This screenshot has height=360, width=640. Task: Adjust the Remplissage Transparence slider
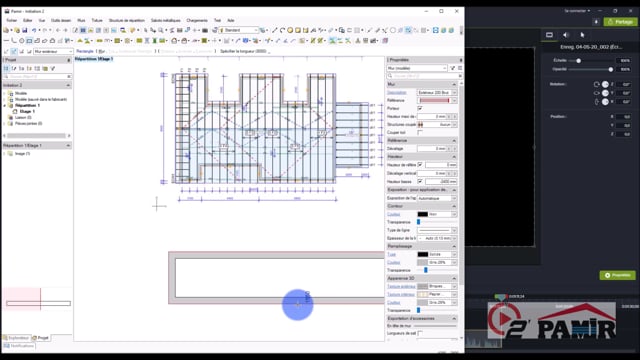pyautogui.click(x=425, y=270)
